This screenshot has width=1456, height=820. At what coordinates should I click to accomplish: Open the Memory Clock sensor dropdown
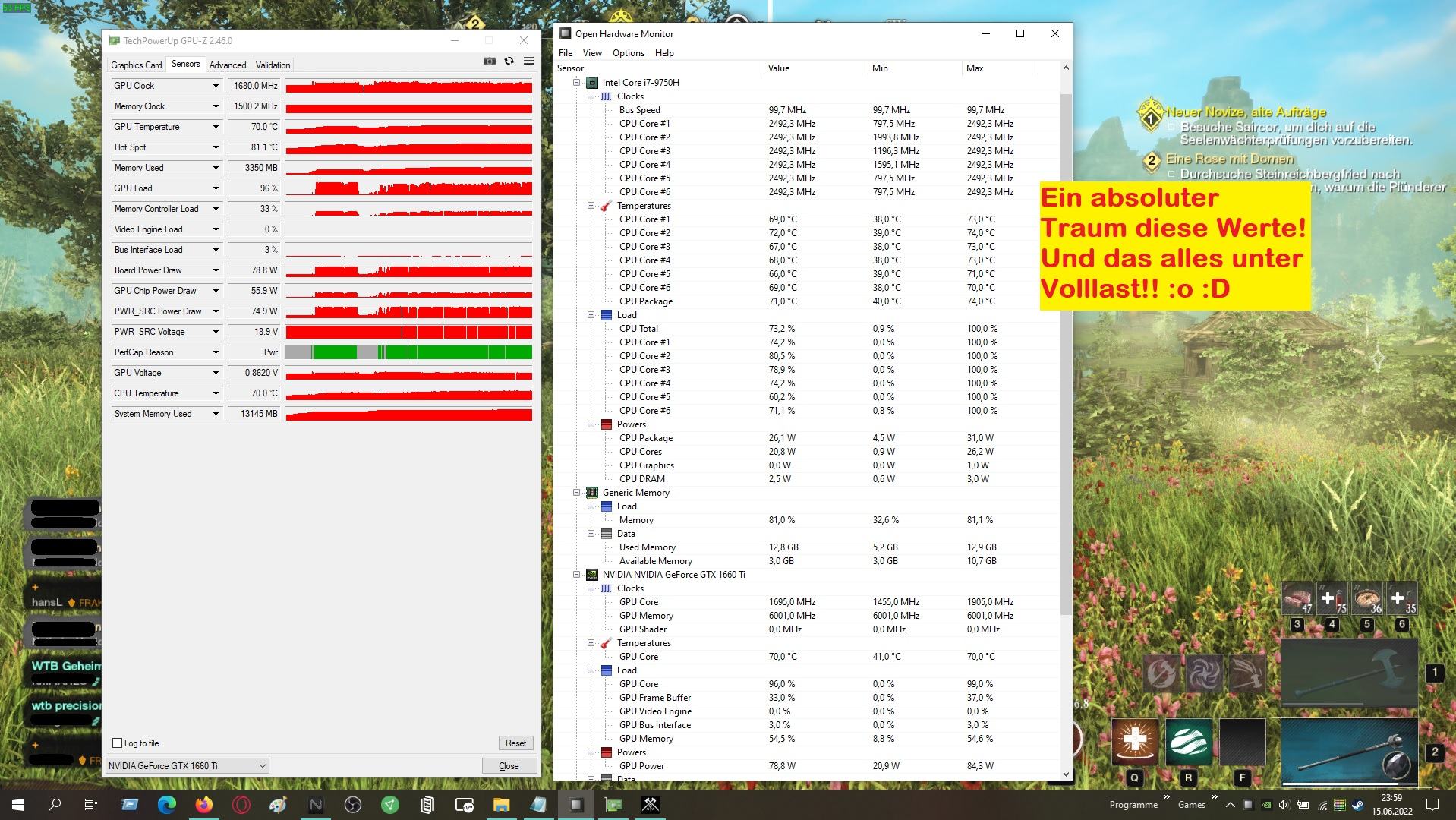pos(216,106)
